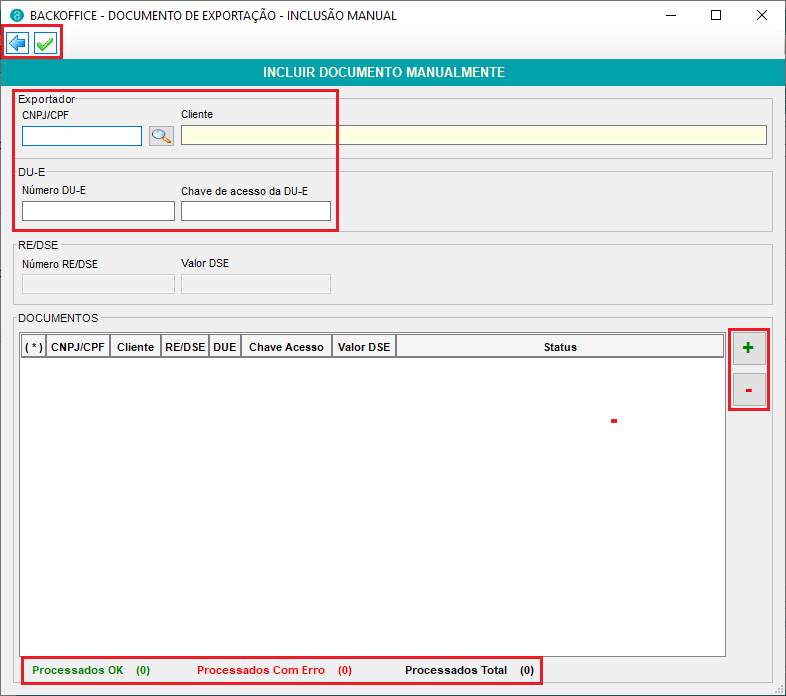This screenshot has height=696, width=786.
Task: Focus the exporter CNPJ/CPF input field
Action: (x=82, y=136)
